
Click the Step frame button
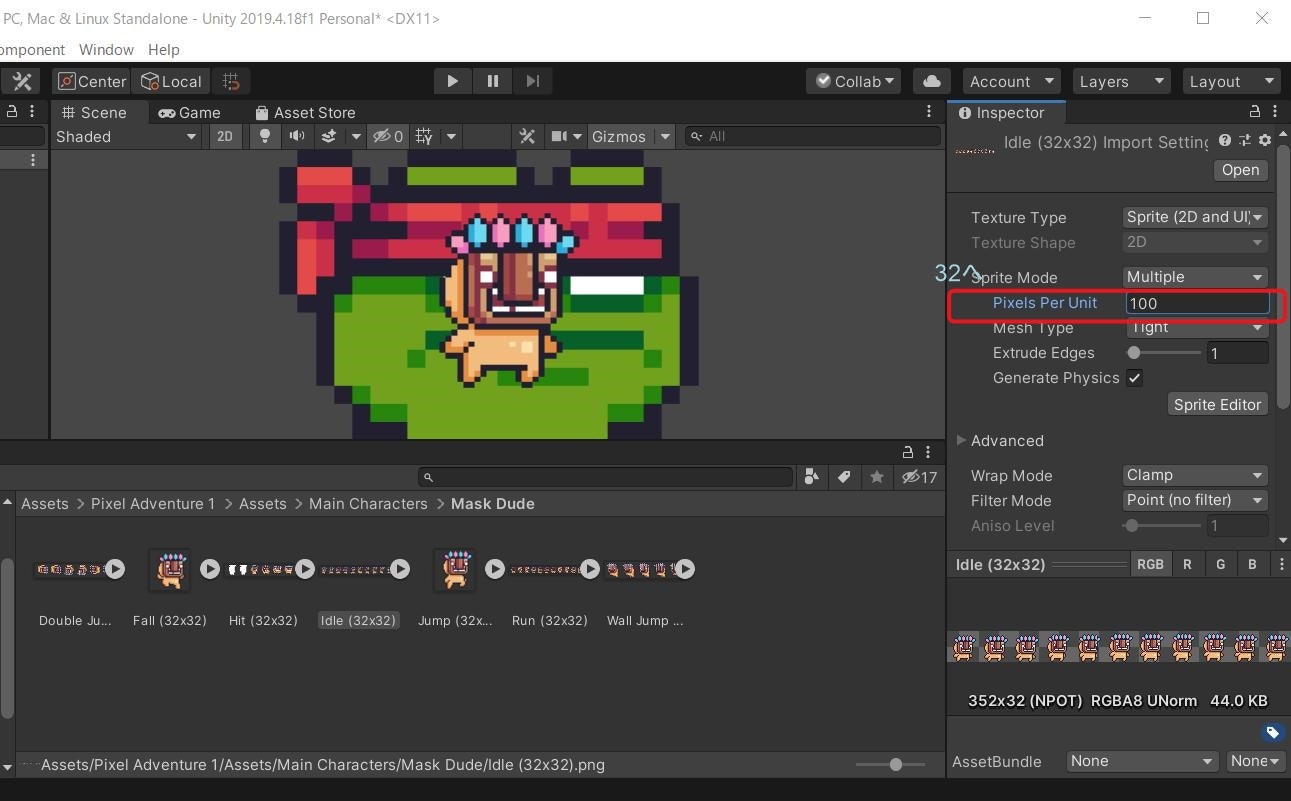[532, 81]
